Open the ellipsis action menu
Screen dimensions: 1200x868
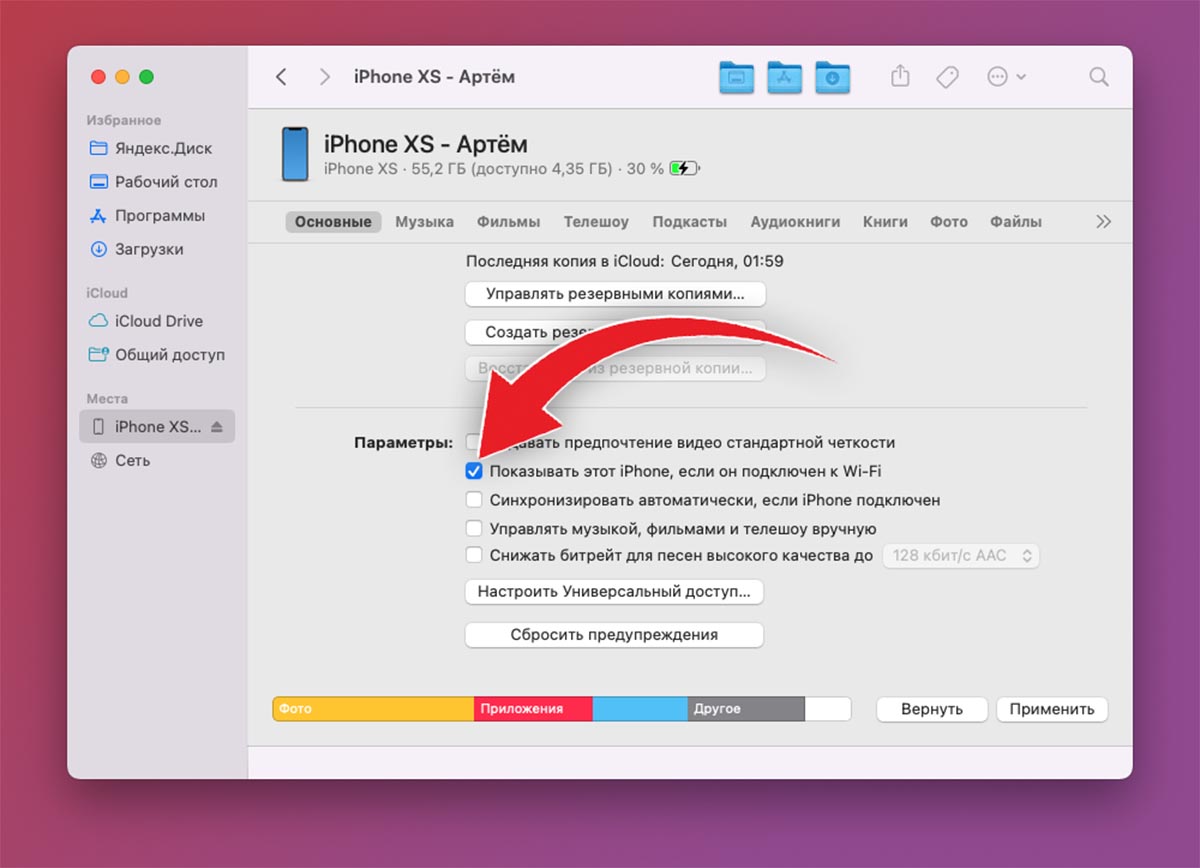(x=1005, y=77)
